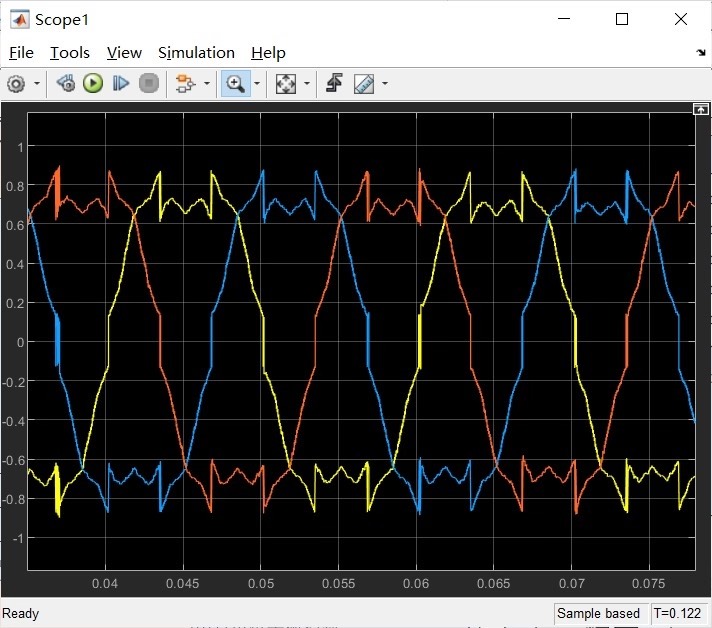Select the Zoom magnifier tool

pyautogui.click(x=236, y=84)
